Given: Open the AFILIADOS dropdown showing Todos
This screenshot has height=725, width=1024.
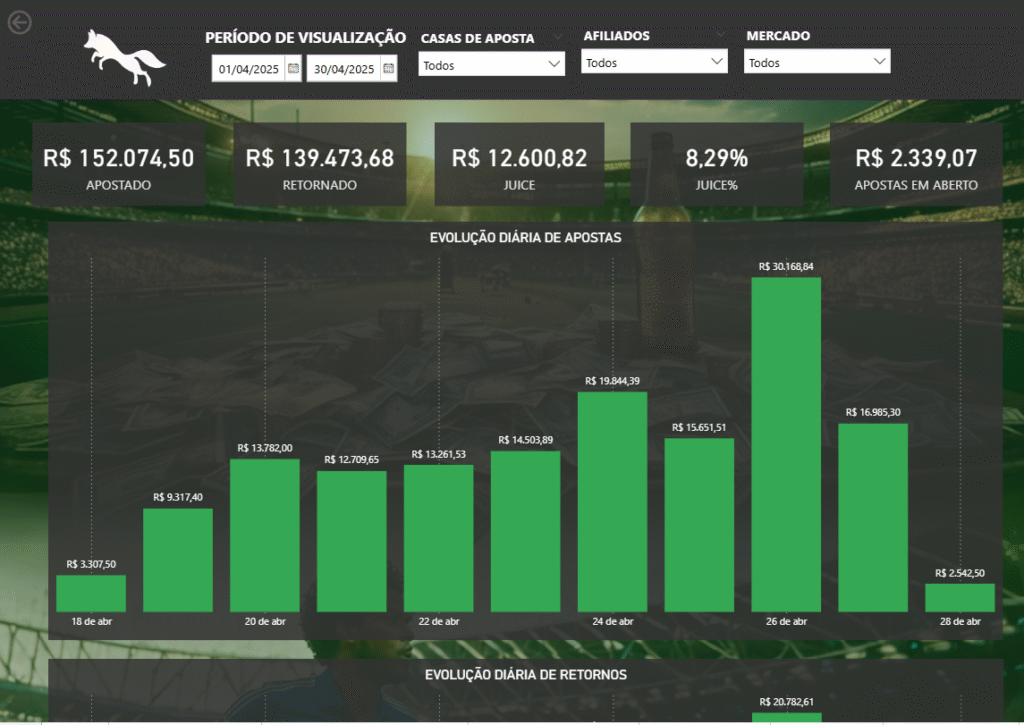Looking at the screenshot, I should pos(654,61).
